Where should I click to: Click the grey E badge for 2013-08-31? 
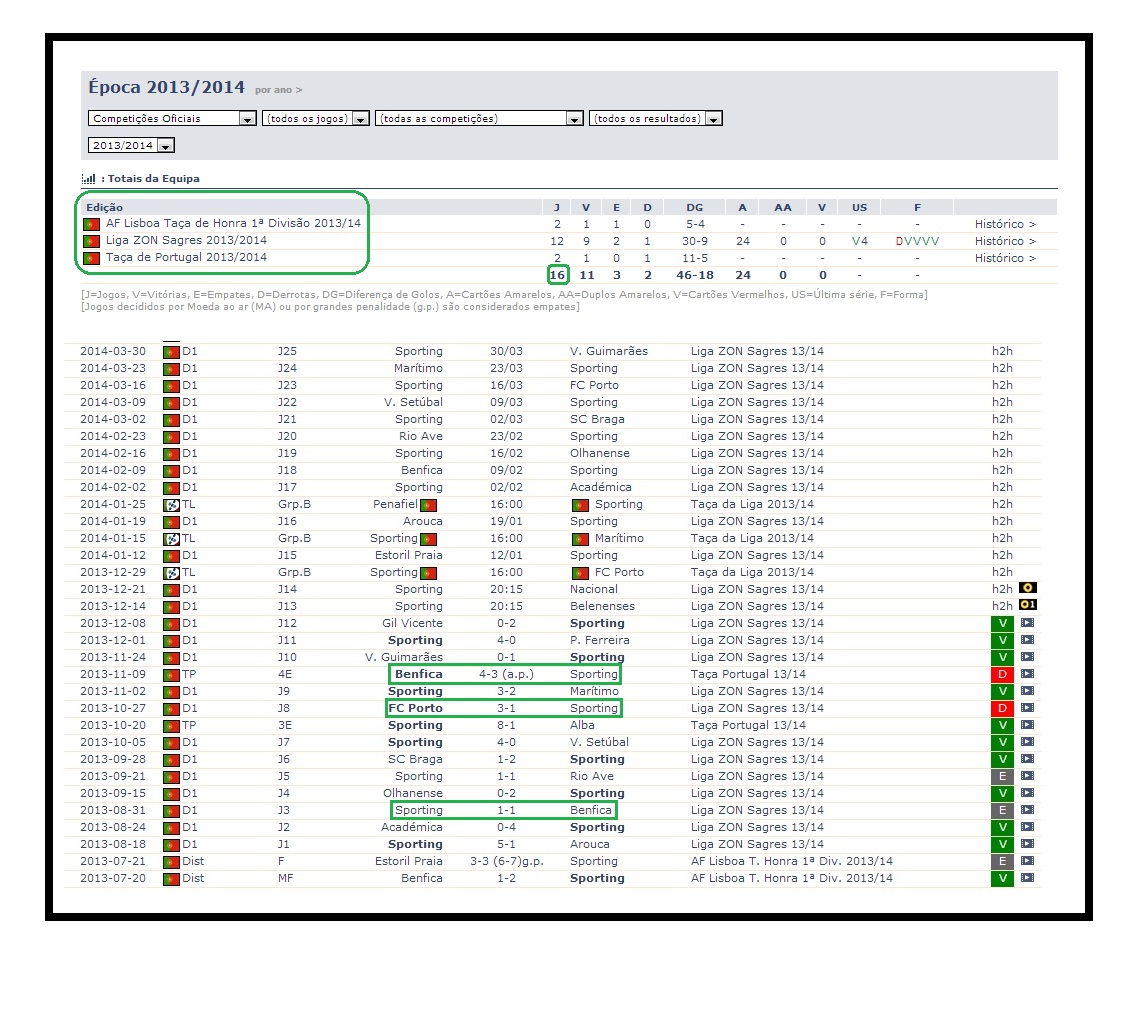[x=1003, y=810]
